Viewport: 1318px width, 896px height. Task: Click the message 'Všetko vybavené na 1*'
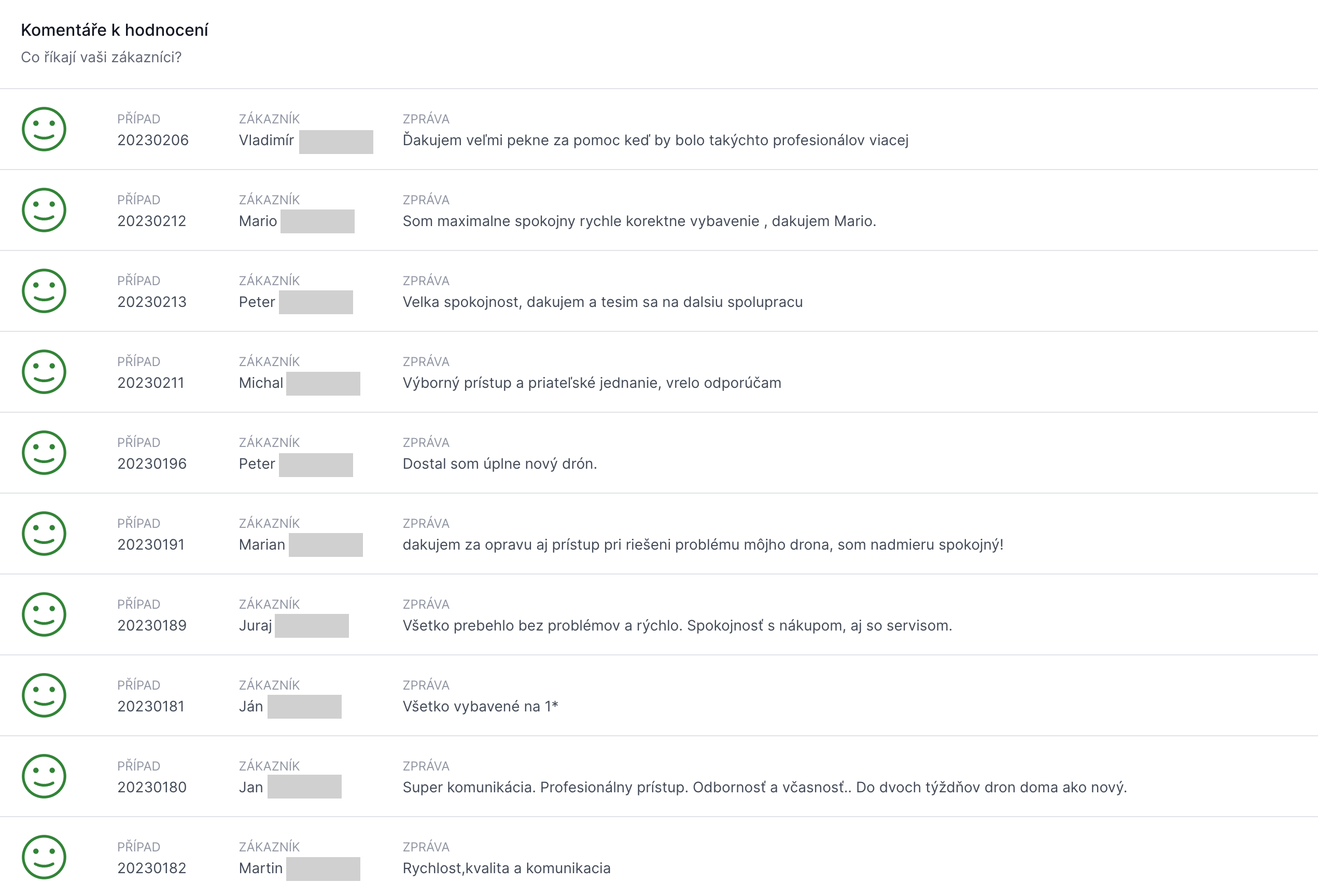pos(480,707)
